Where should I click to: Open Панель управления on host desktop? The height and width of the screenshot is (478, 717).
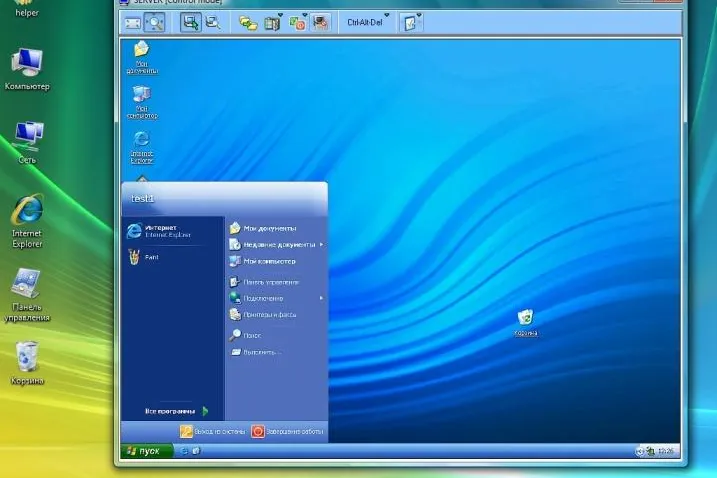27,295
